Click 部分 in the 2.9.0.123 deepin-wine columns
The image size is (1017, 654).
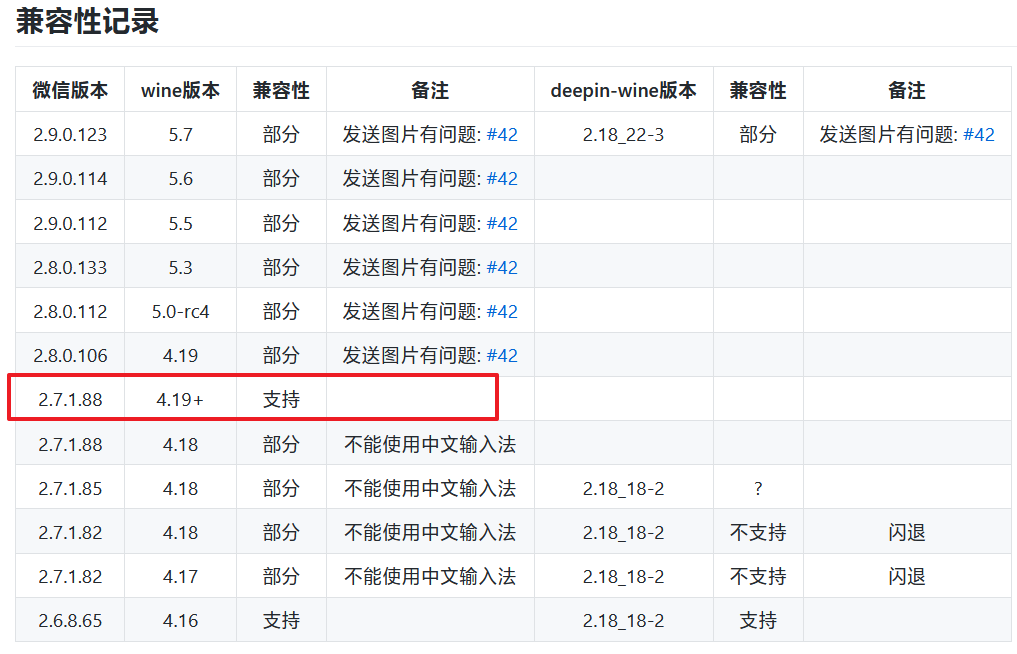758,134
